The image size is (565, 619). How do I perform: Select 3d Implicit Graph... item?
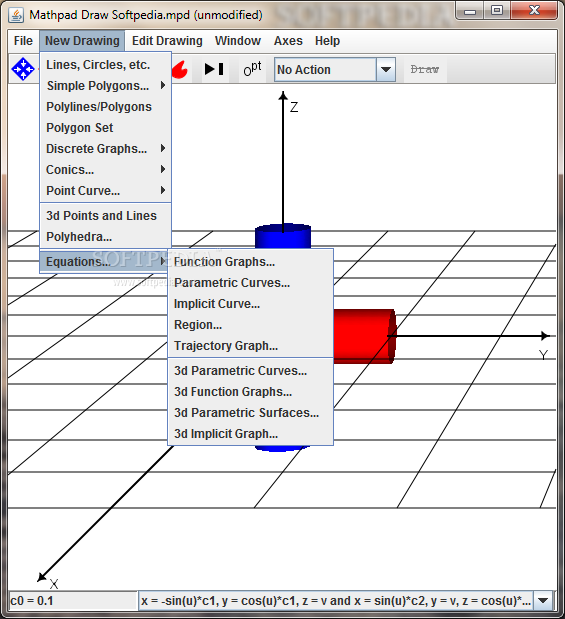point(251,433)
